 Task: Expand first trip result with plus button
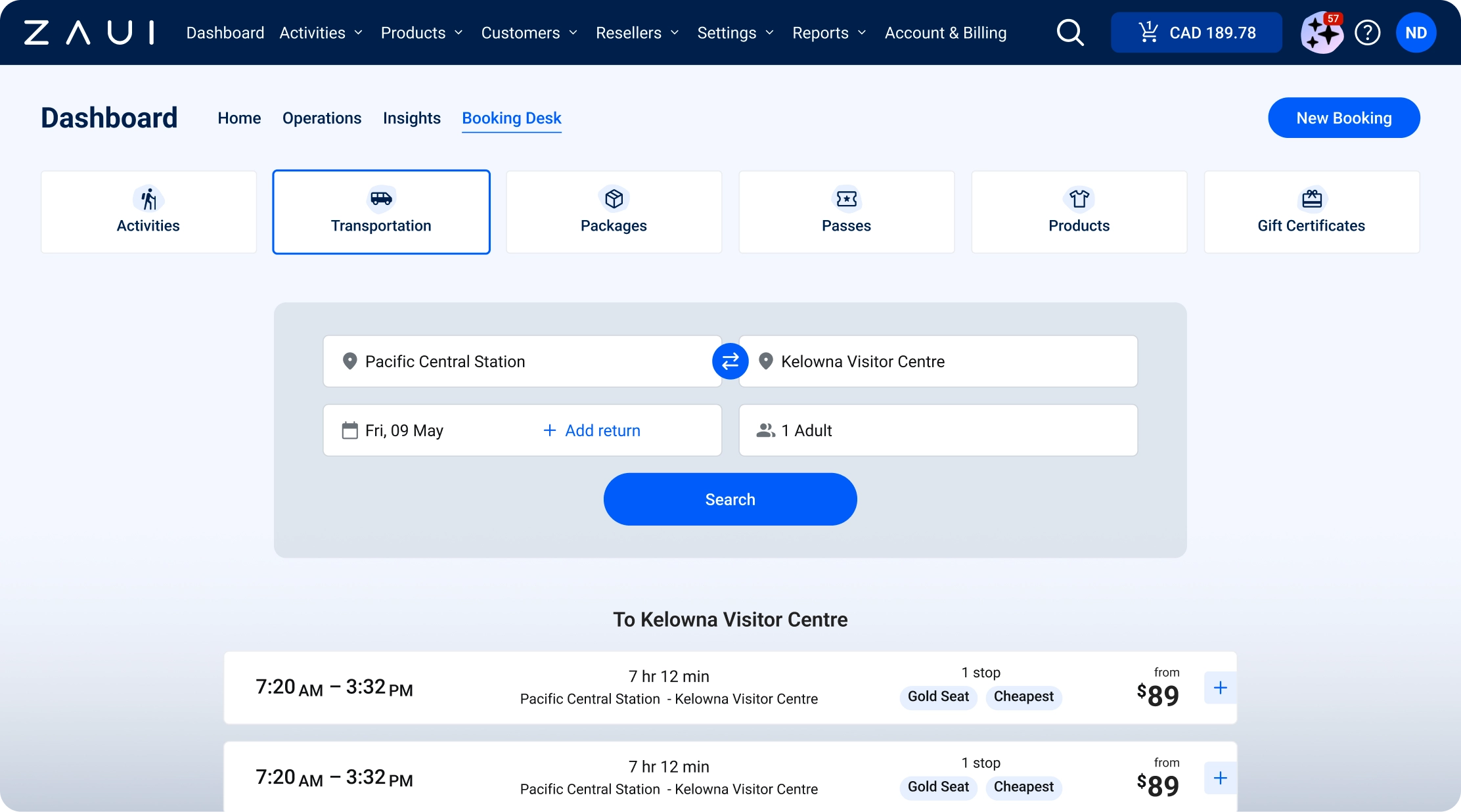coord(1220,688)
